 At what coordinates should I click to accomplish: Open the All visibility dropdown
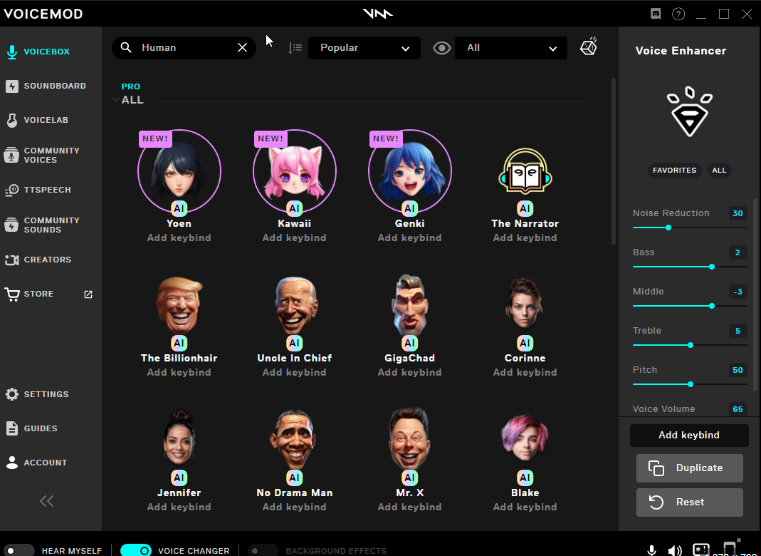tap(511, 48)
